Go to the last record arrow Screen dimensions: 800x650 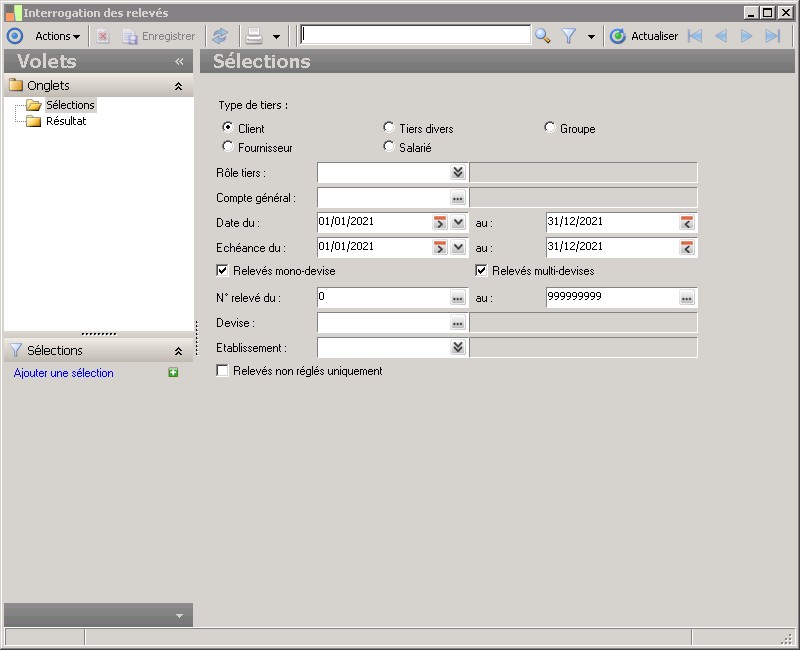point(772,36)
